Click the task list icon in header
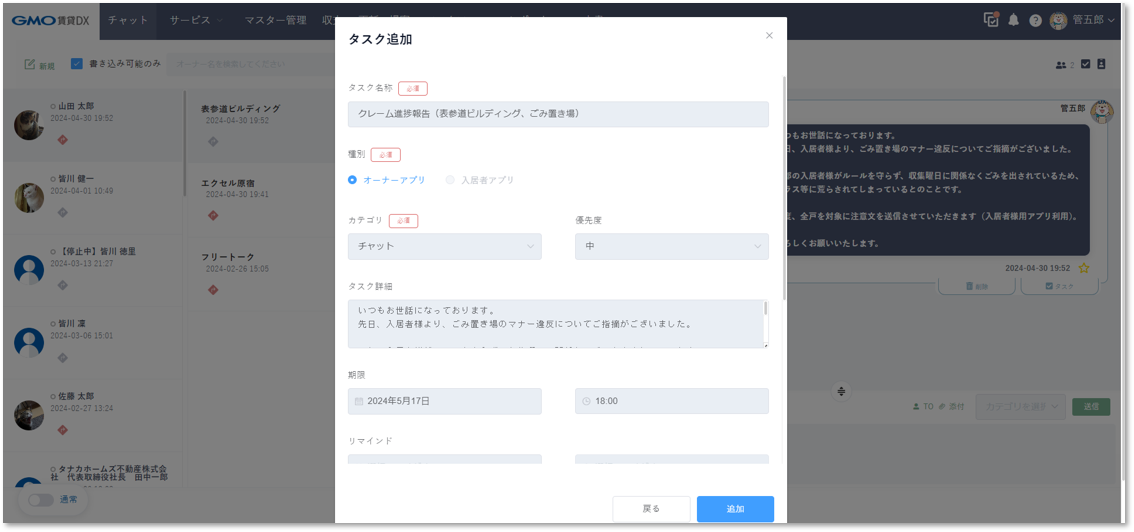Image resolution: width=1134 pixels, height=532 pixels. [x=991, y=19]
